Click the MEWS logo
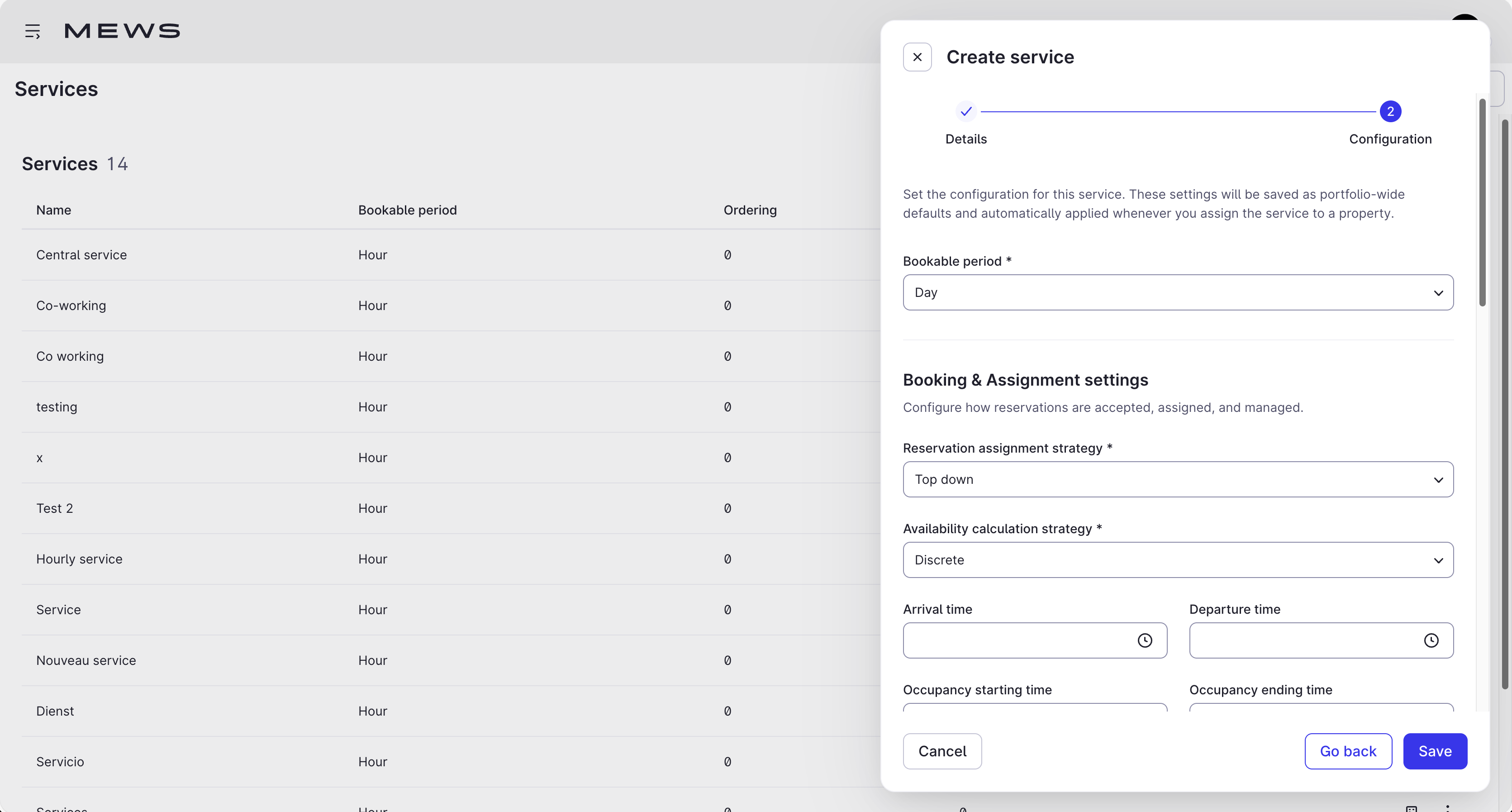Viewport: 1512px width, 812px height. tap(122, 31)
